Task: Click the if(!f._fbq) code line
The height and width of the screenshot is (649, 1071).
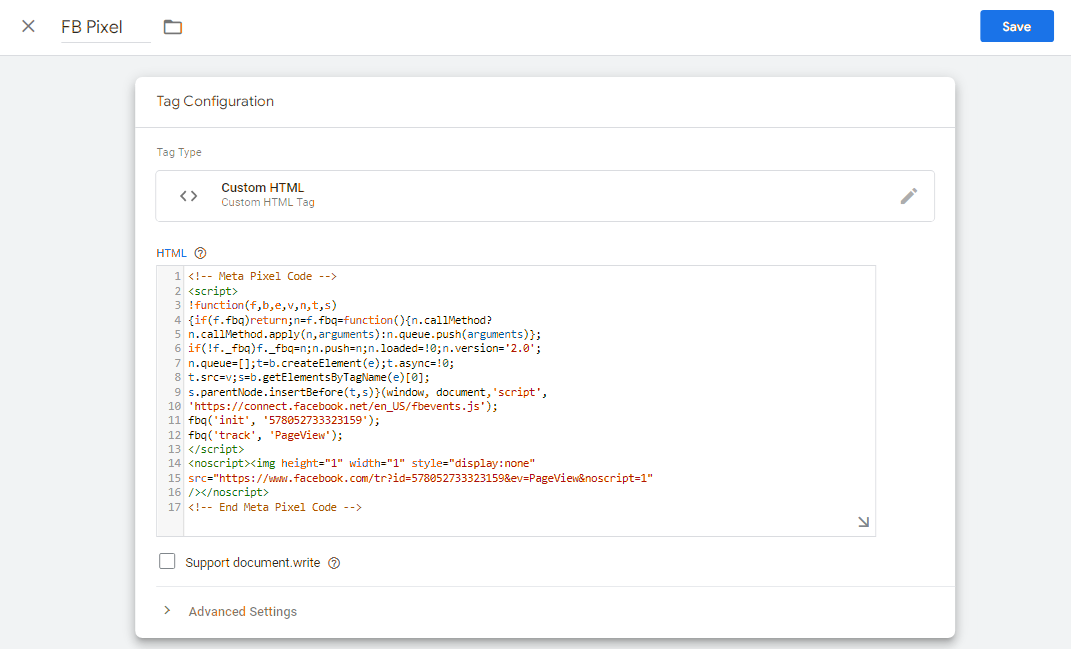Action: tap(365, 349)
